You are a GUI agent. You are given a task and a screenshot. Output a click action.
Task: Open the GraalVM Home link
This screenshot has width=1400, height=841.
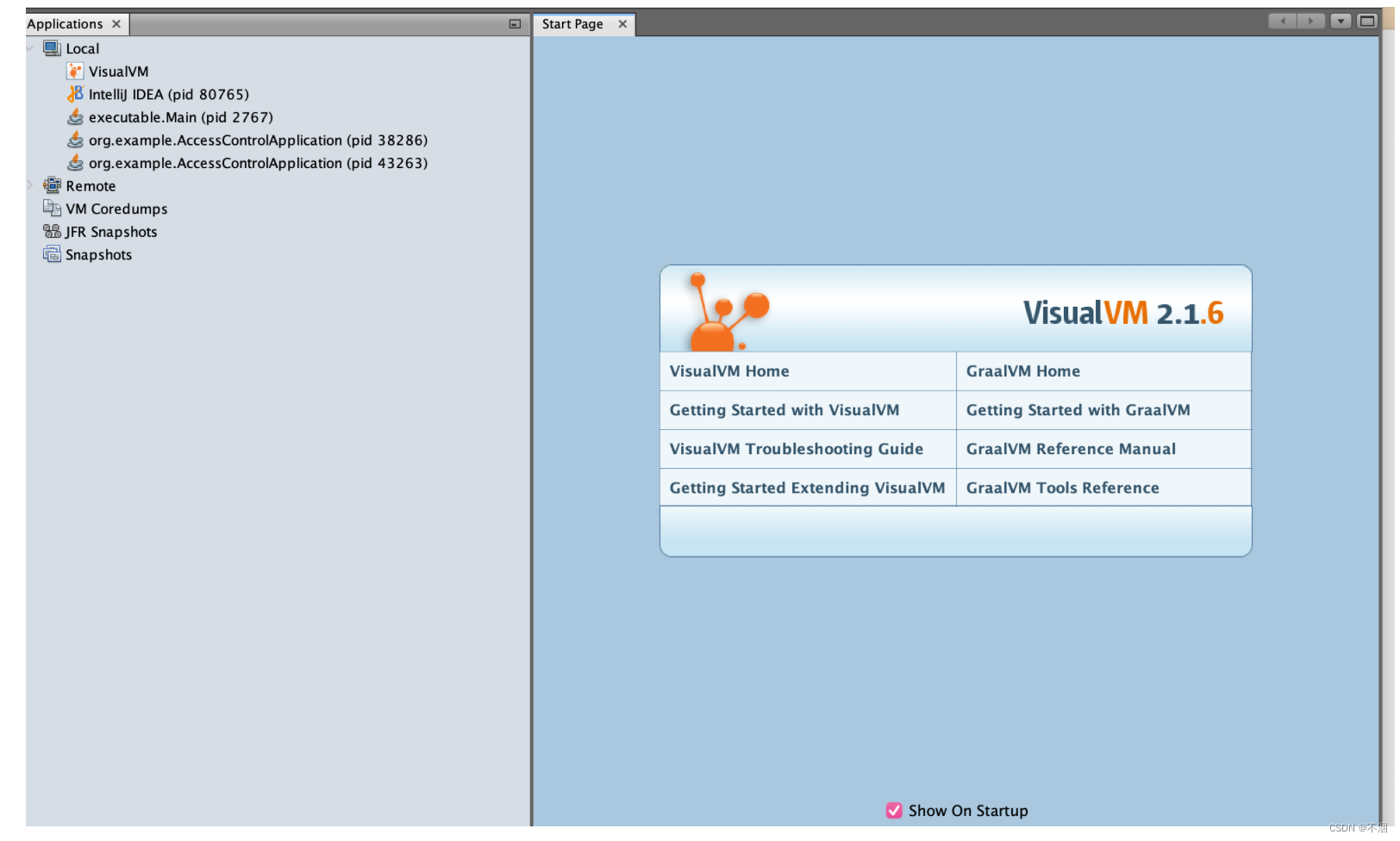pyautogui.click(x=1023, y=371)
